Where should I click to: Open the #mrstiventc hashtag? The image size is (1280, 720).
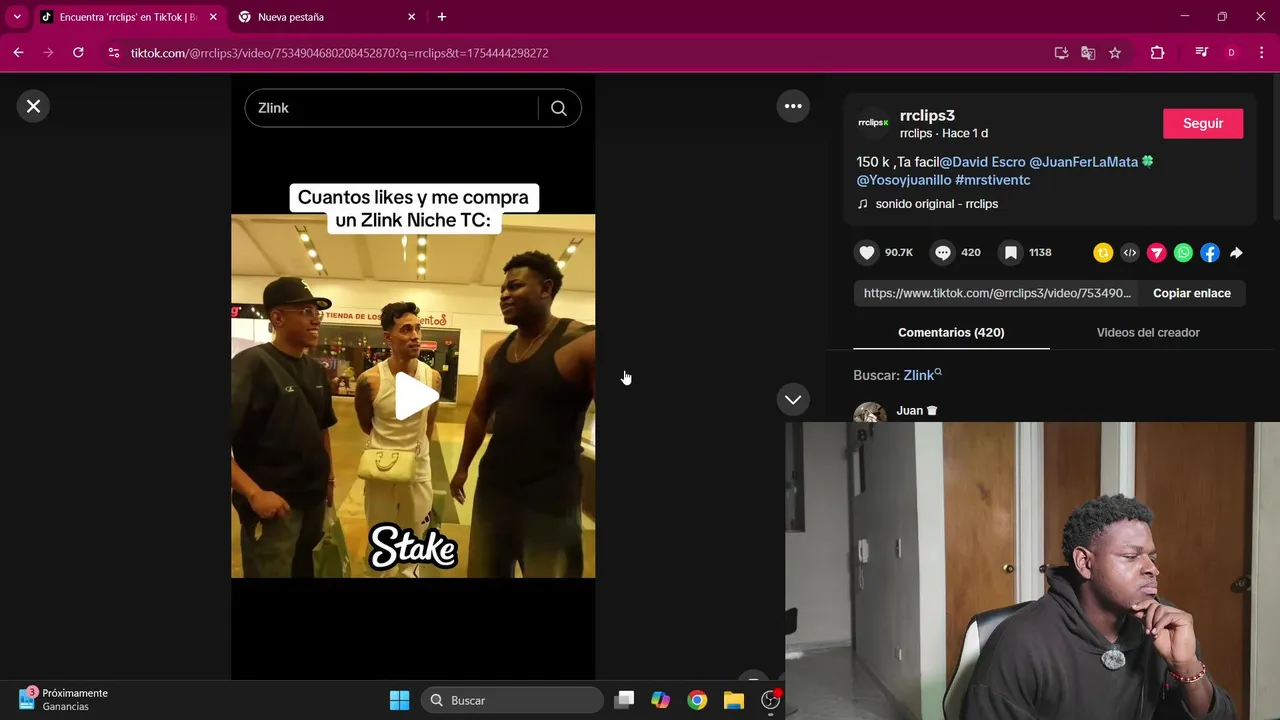992,180
